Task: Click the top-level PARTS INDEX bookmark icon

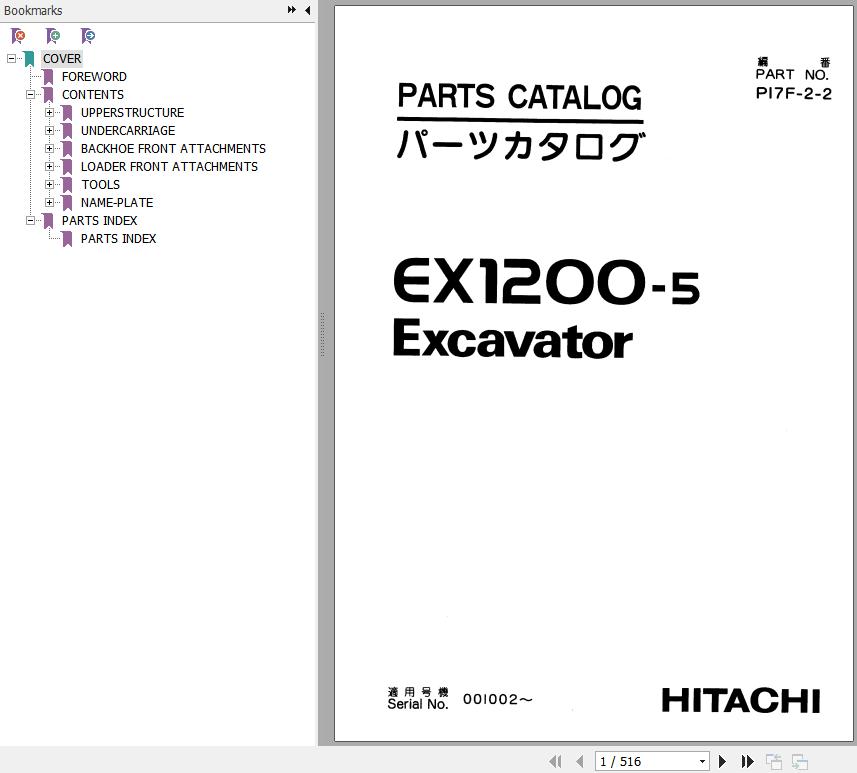Action: coord(48,221)
